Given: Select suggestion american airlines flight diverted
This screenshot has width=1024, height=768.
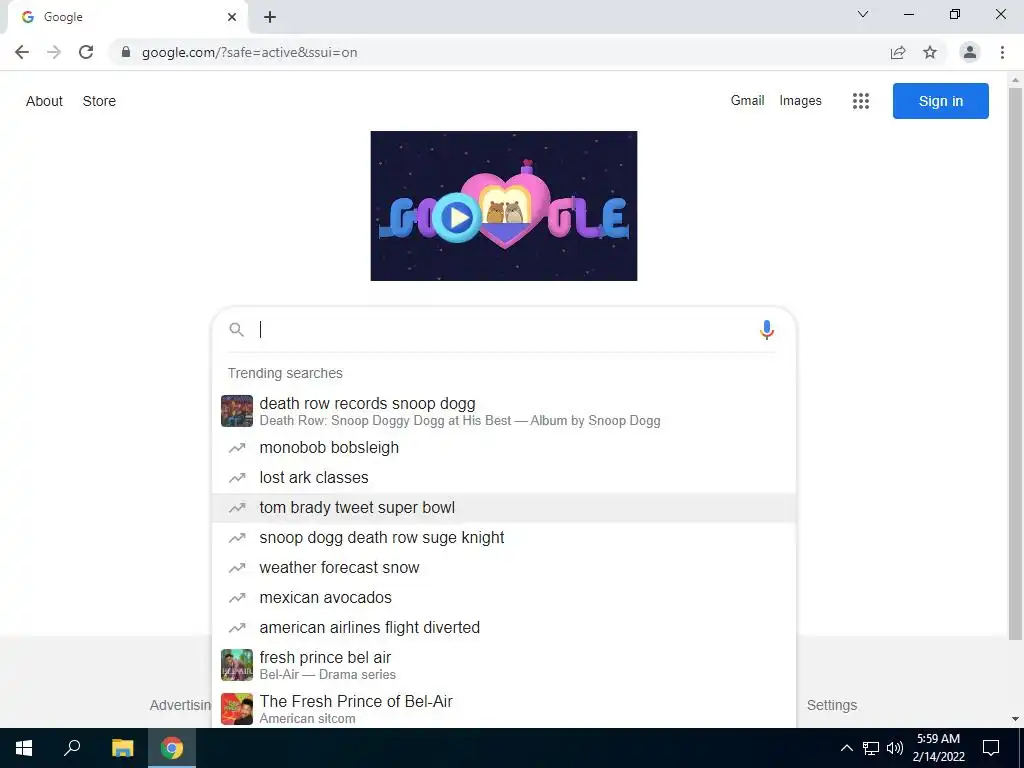Looking at the screenshot, I should (x=504, y=628).
